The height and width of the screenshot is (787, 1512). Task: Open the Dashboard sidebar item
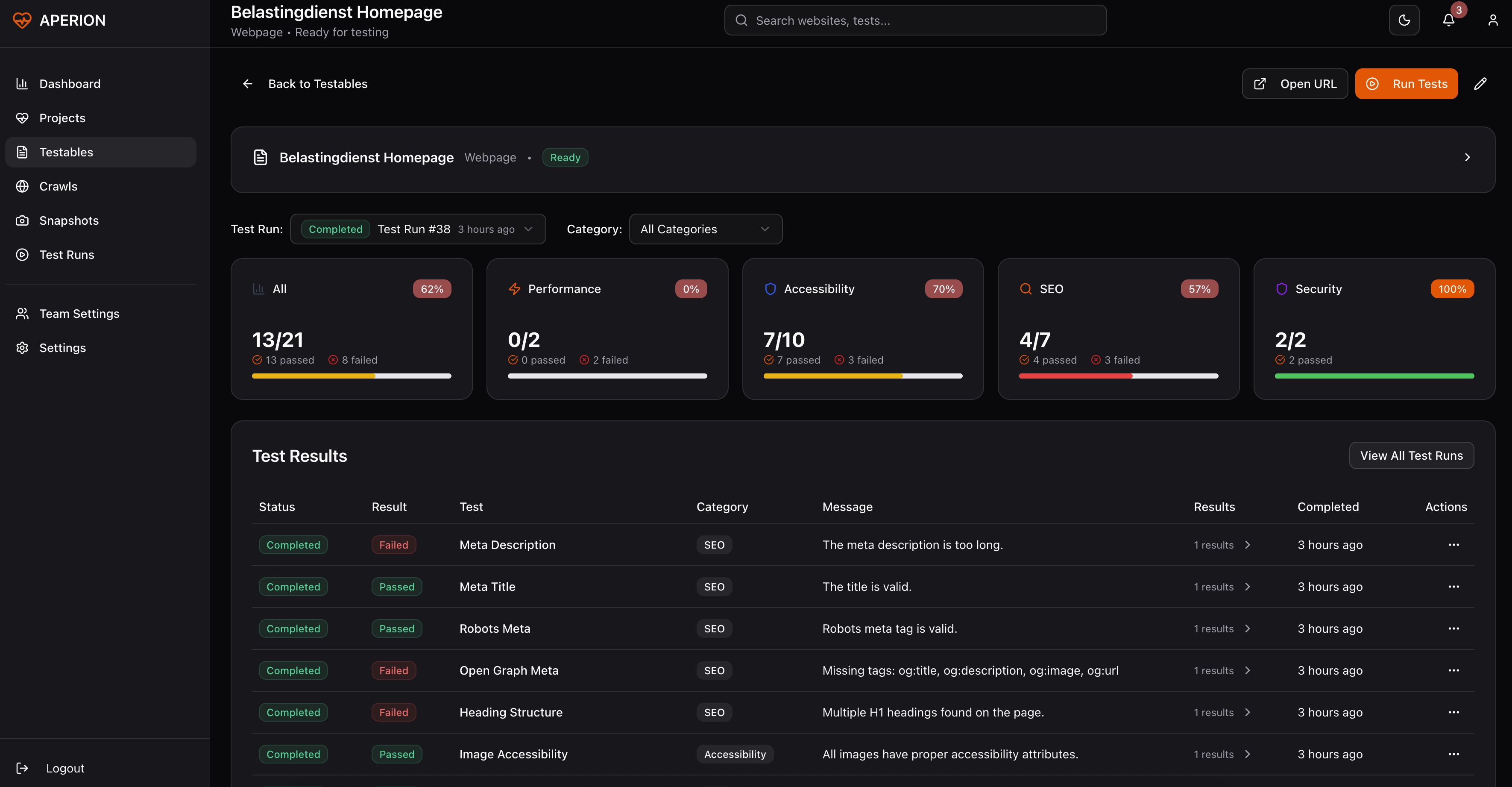pyautogui.click(x=100, y=83)
